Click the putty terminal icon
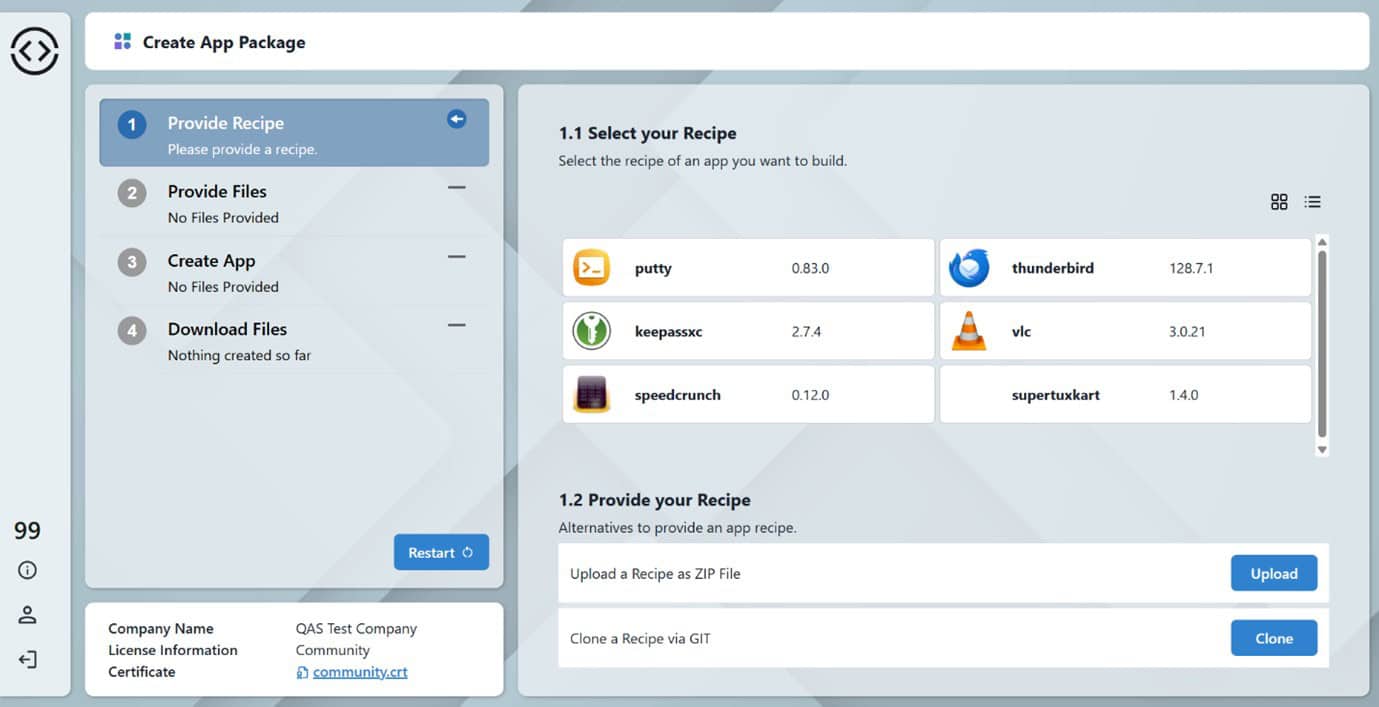This screenshot has height=707, width=1379. tap(591, 268)
